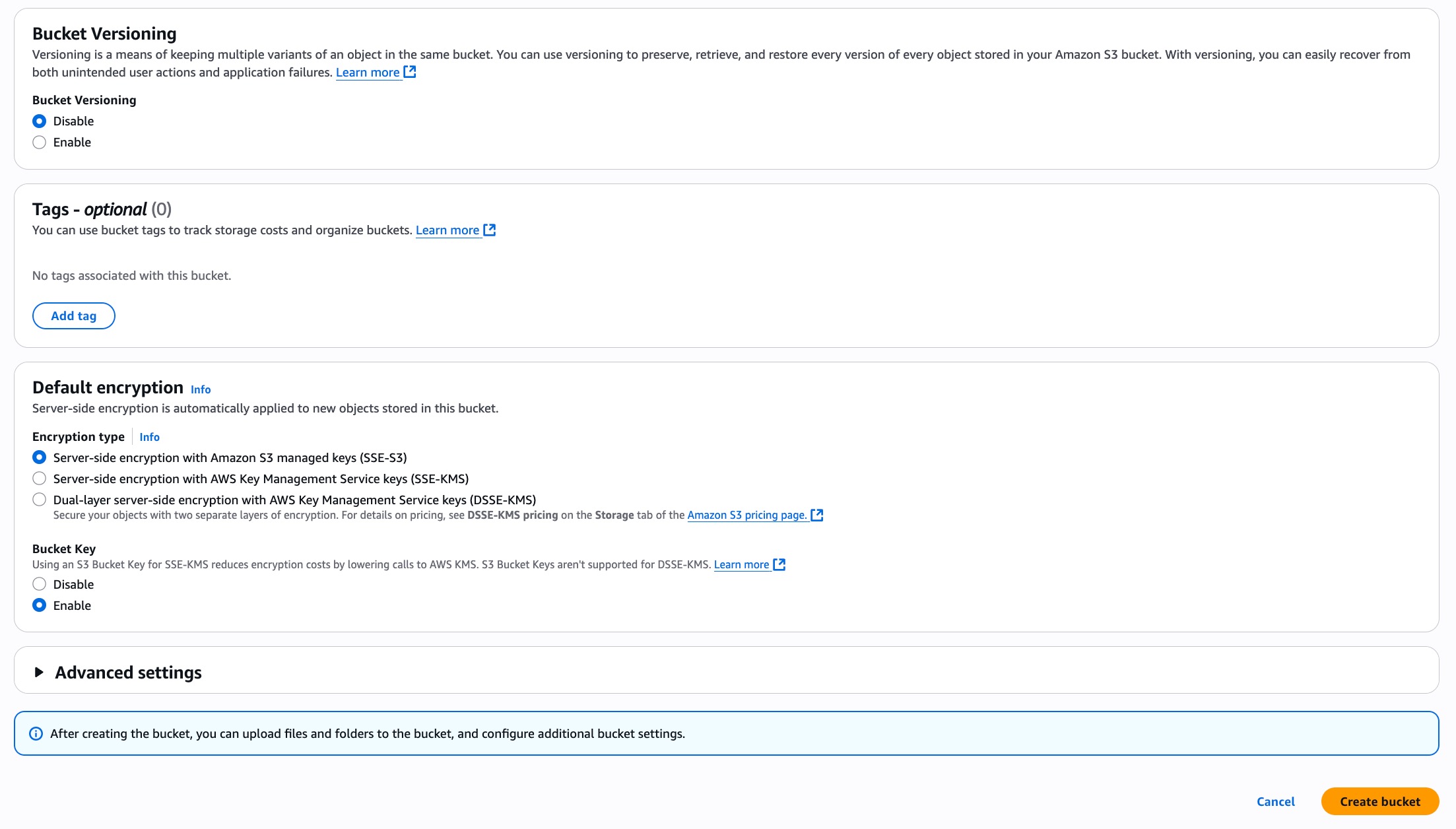
Task: Open the Amazon S3 pricing page external link icon
Action: pos(817,515)
